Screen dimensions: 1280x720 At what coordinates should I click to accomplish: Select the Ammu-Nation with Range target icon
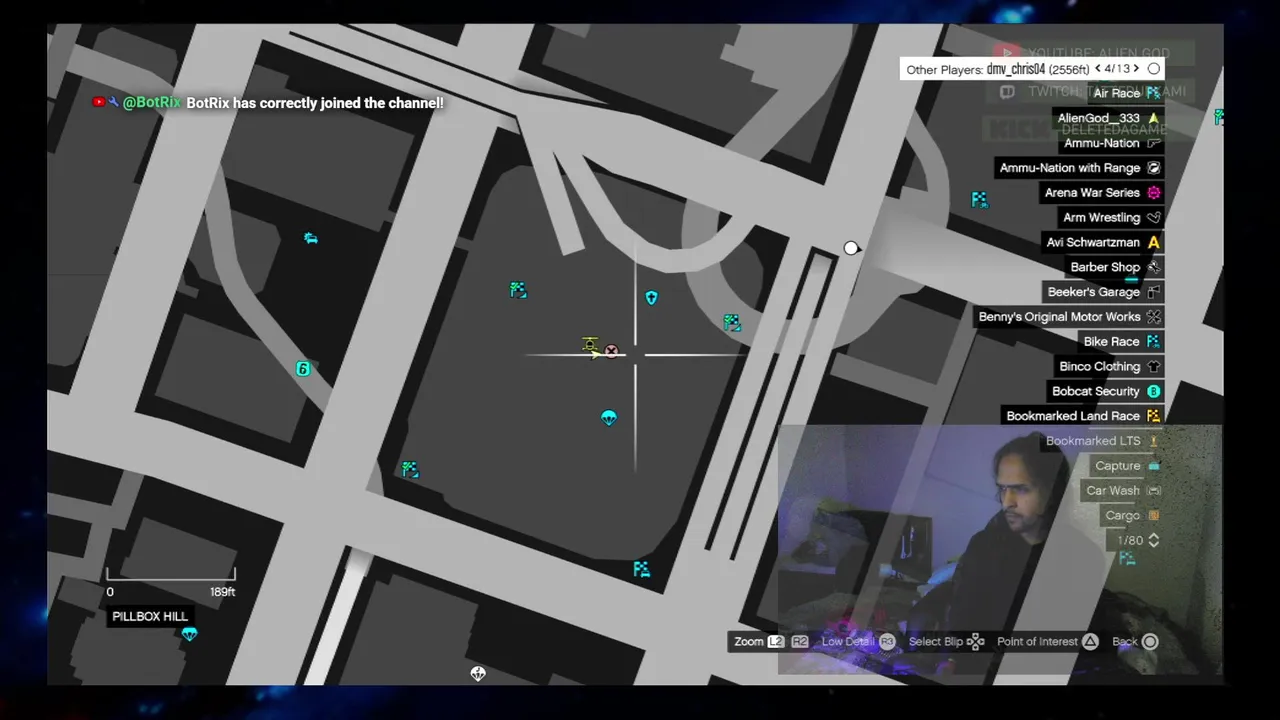[x=1154, y=168]
